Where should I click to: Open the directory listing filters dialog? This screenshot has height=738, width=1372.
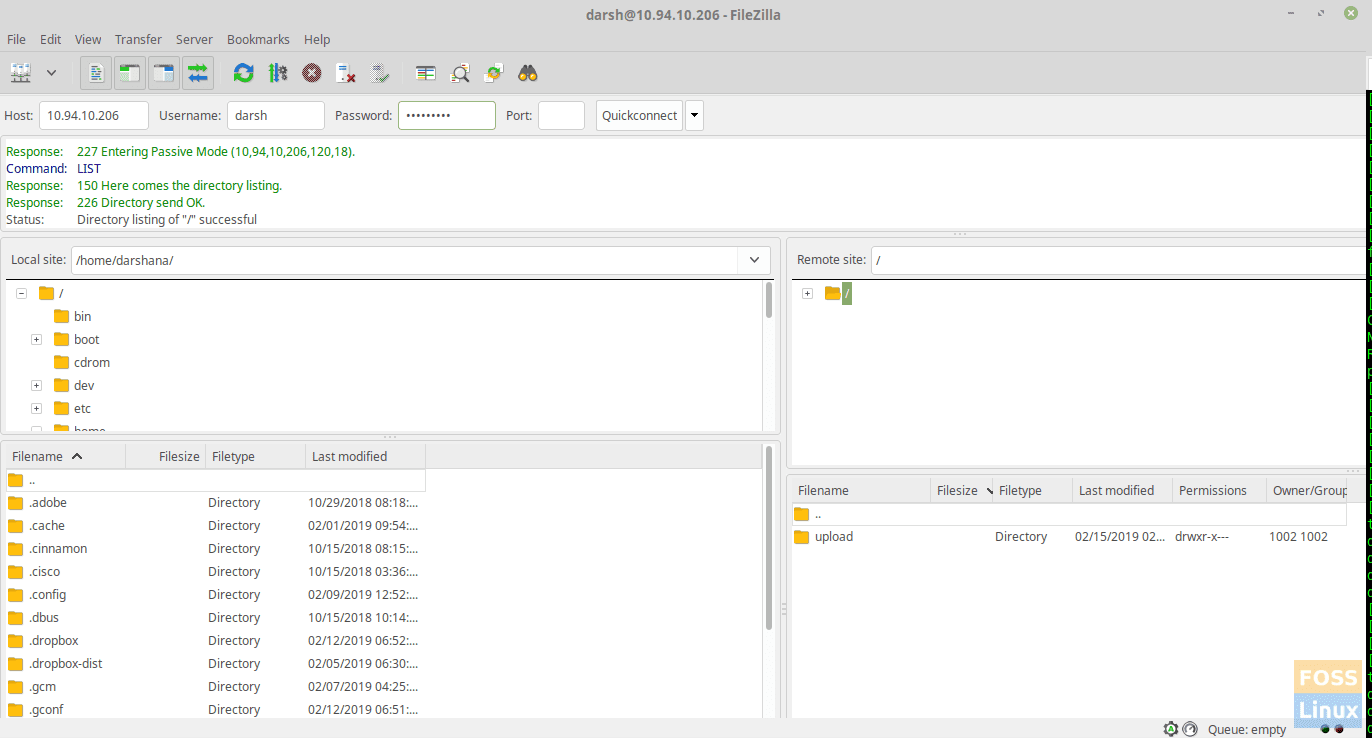click(x=426, y=73)
